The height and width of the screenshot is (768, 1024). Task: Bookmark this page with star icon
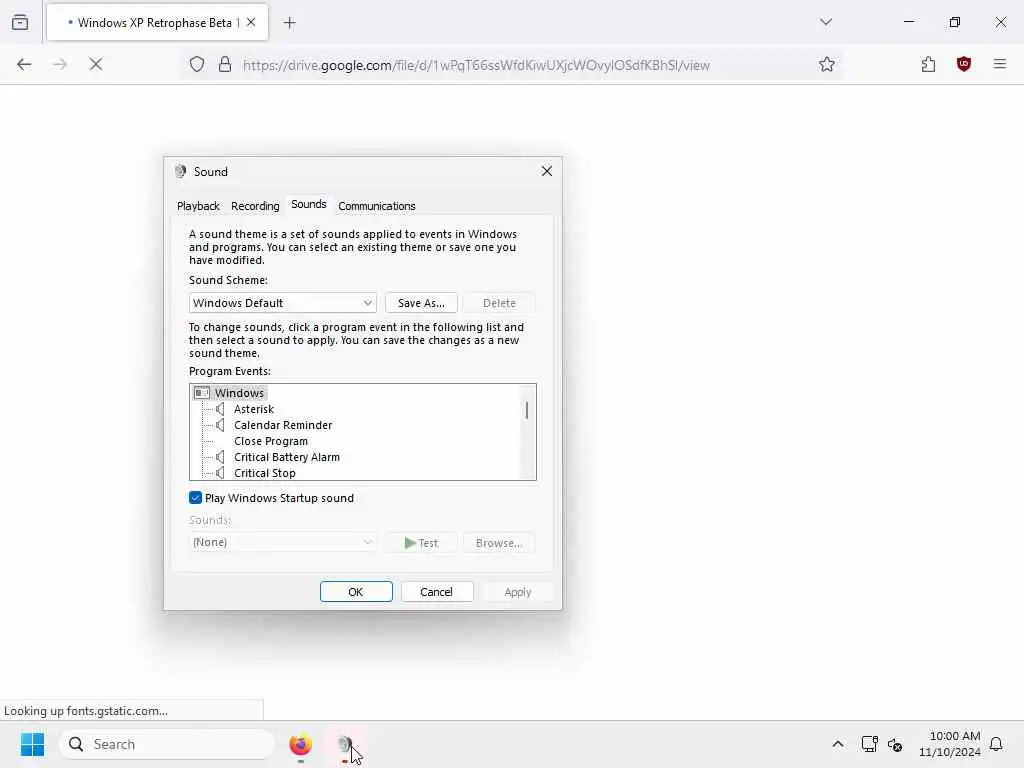(827, 64)
